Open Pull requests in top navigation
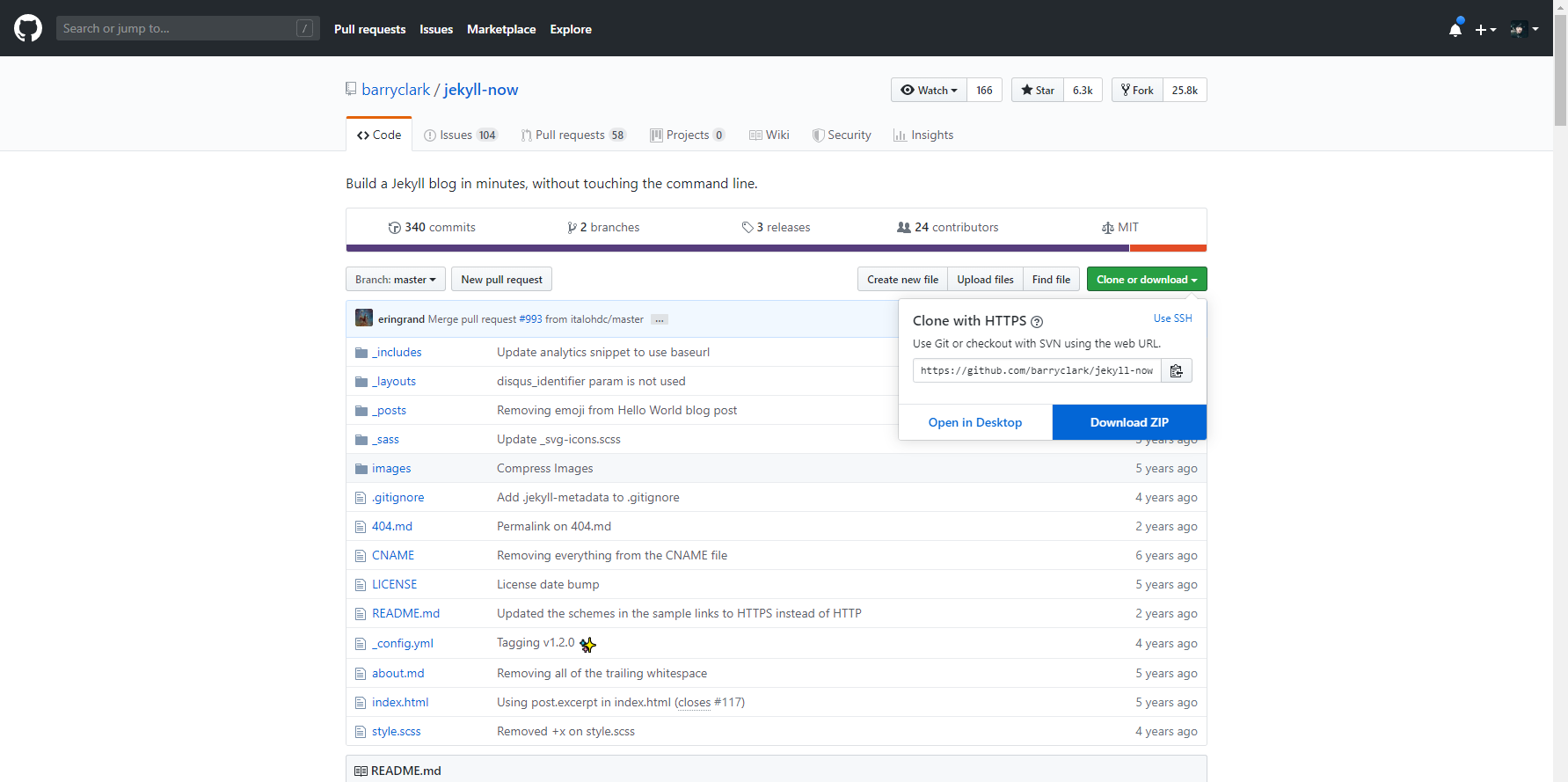1568x782 pixels. (x=369, y=29)
